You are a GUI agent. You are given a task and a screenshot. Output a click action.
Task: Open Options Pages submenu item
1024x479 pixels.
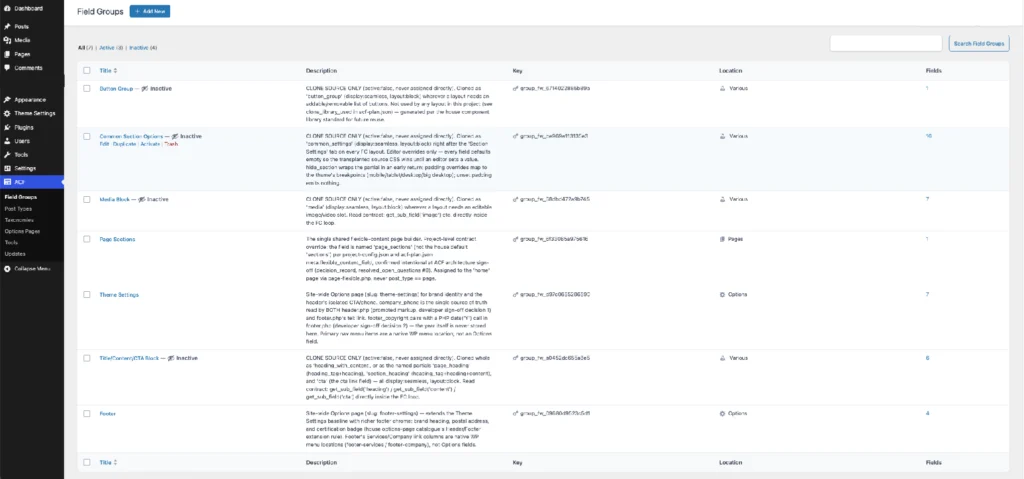point(22,231)
